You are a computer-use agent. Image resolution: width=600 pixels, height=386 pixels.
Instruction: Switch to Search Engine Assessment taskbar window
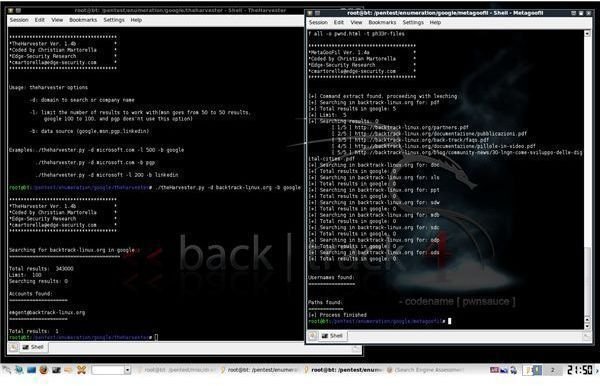coord(425,370)
